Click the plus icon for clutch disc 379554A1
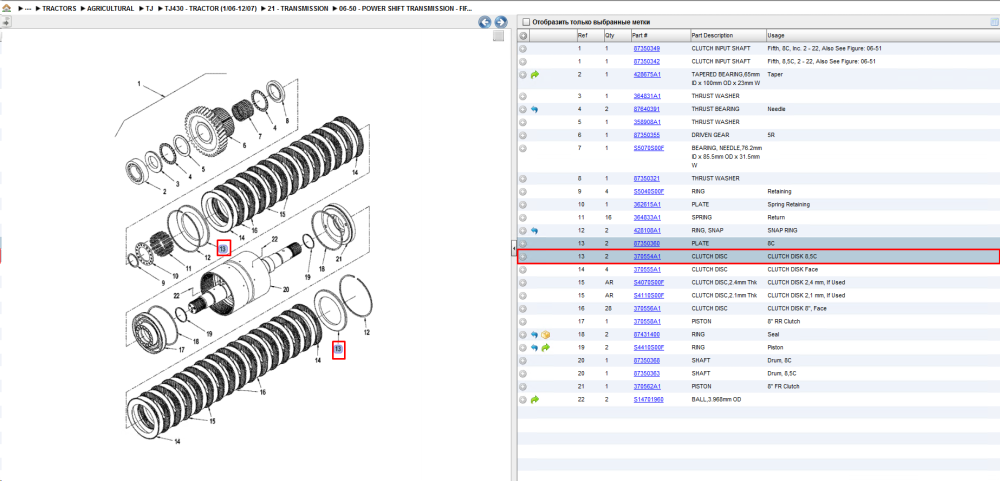Image resolution: width=1000 pixels, height=481 pixels. coord(523,256)
